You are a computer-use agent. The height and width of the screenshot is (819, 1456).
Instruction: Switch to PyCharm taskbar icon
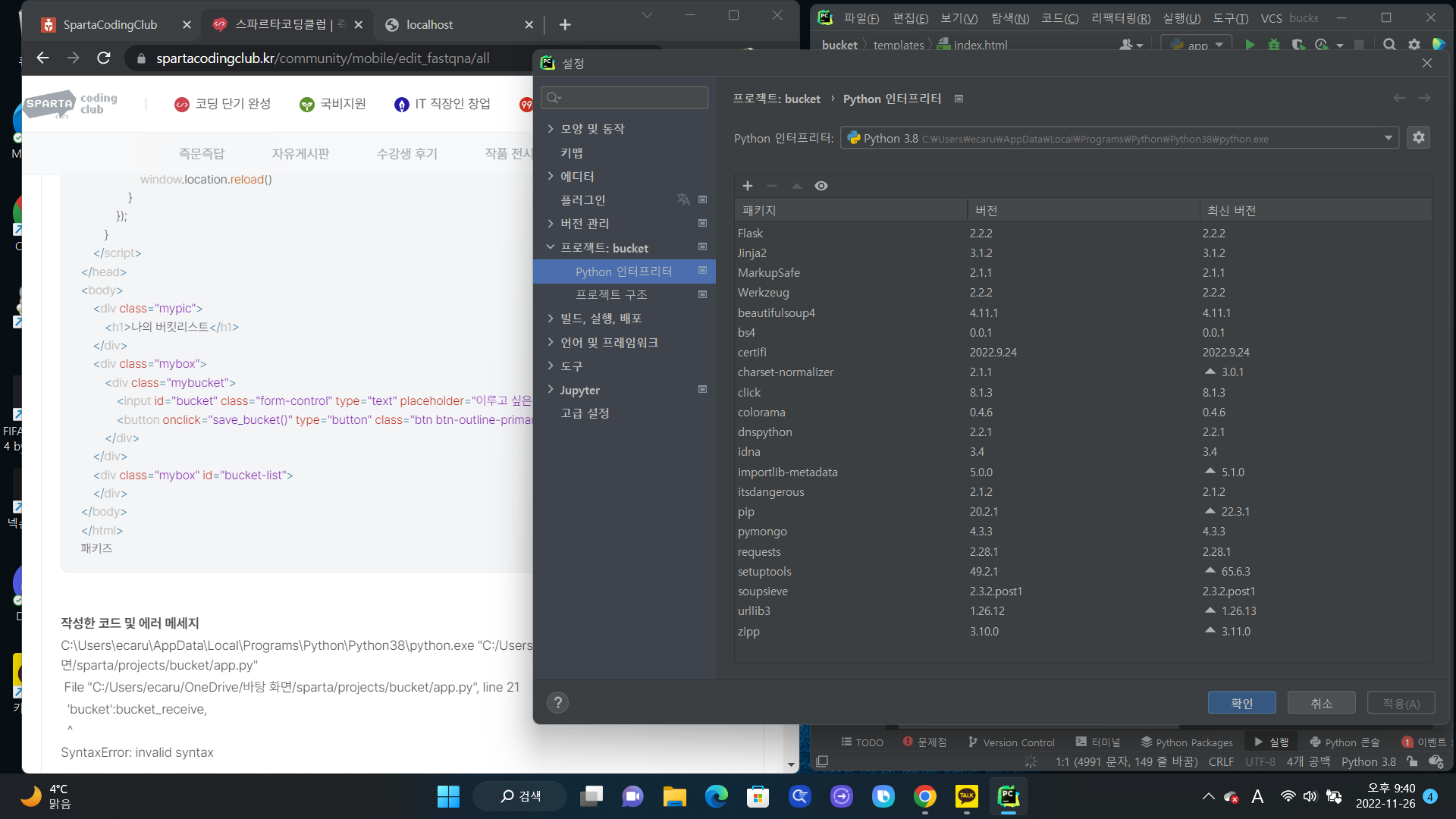click(x=1008, y=796)
